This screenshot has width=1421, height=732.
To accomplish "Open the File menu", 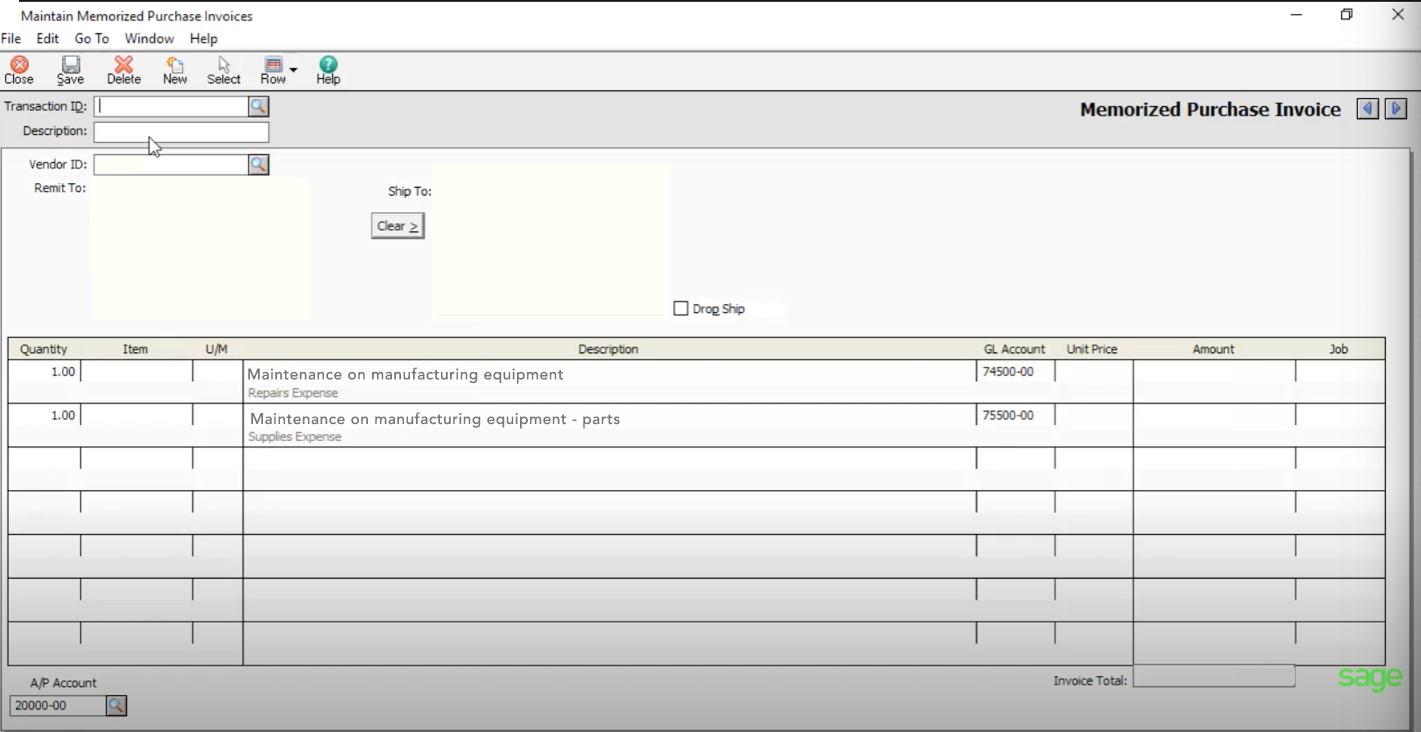I will 11,38.
